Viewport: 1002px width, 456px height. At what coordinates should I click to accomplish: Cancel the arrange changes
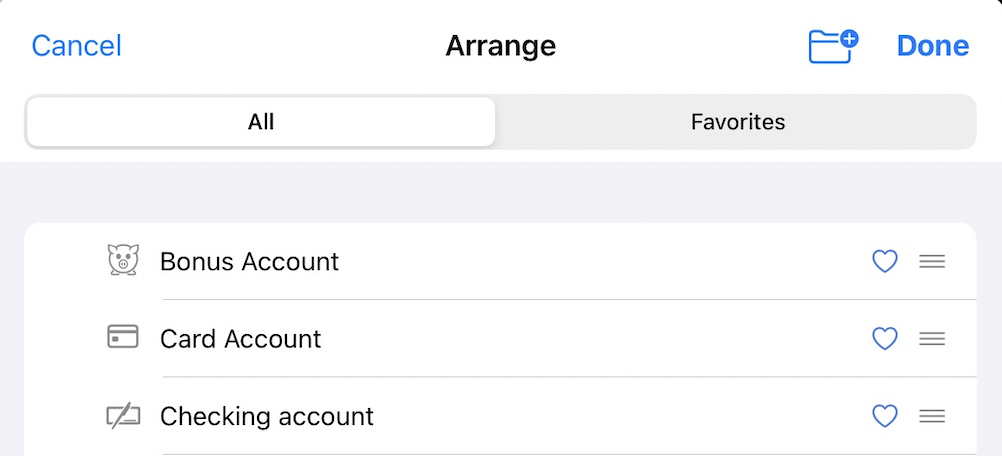click(x=77, y=46)
